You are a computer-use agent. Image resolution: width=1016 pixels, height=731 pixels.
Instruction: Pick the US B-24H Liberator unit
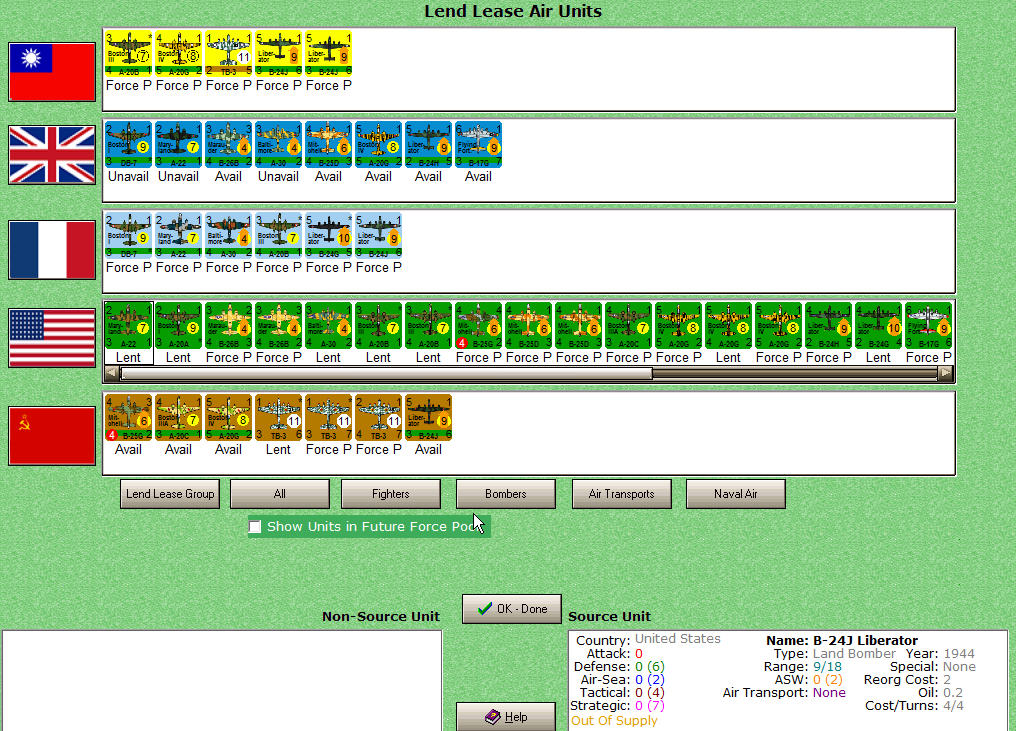coord(828,326)
